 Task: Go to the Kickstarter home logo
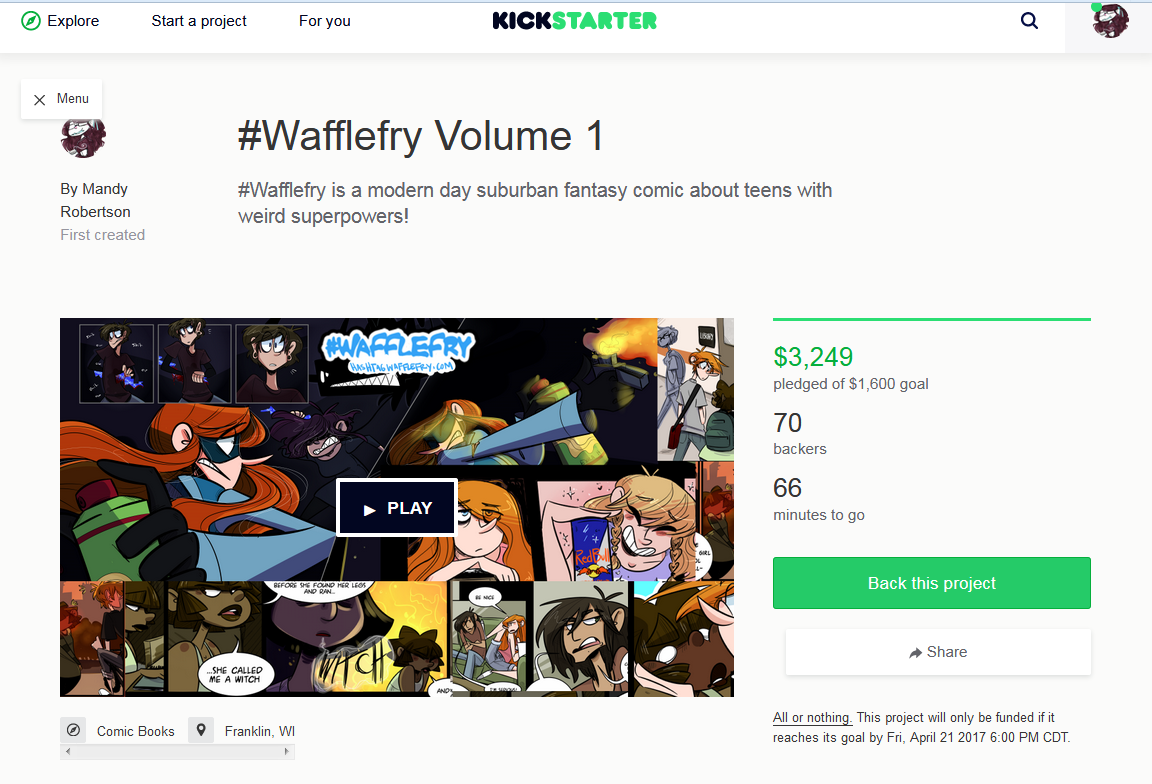(x=575, y=21)
